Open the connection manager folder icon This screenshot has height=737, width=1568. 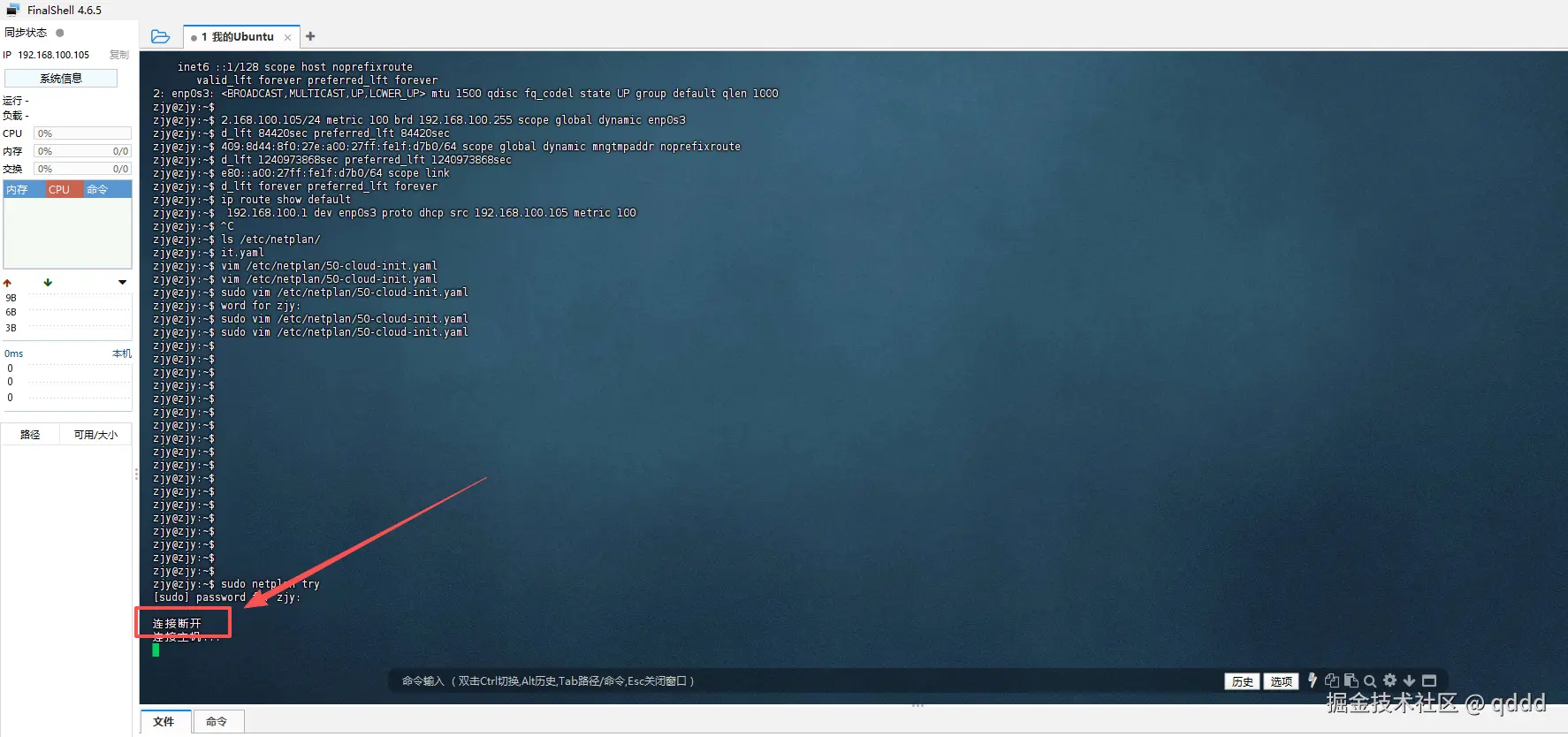(x=160, y=36)
